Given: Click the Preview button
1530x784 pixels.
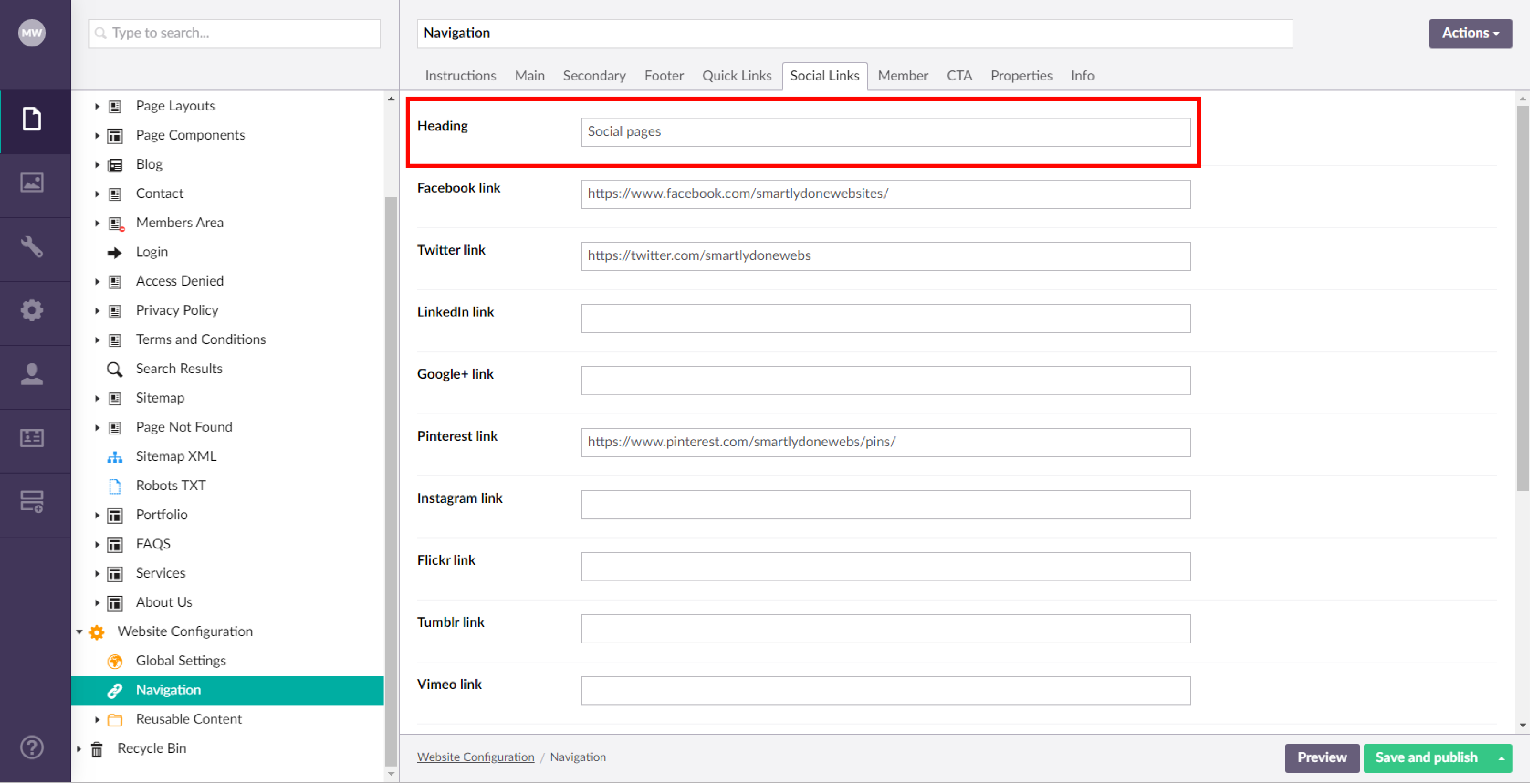Looking at the screenshot, I should pos(1322,758).
